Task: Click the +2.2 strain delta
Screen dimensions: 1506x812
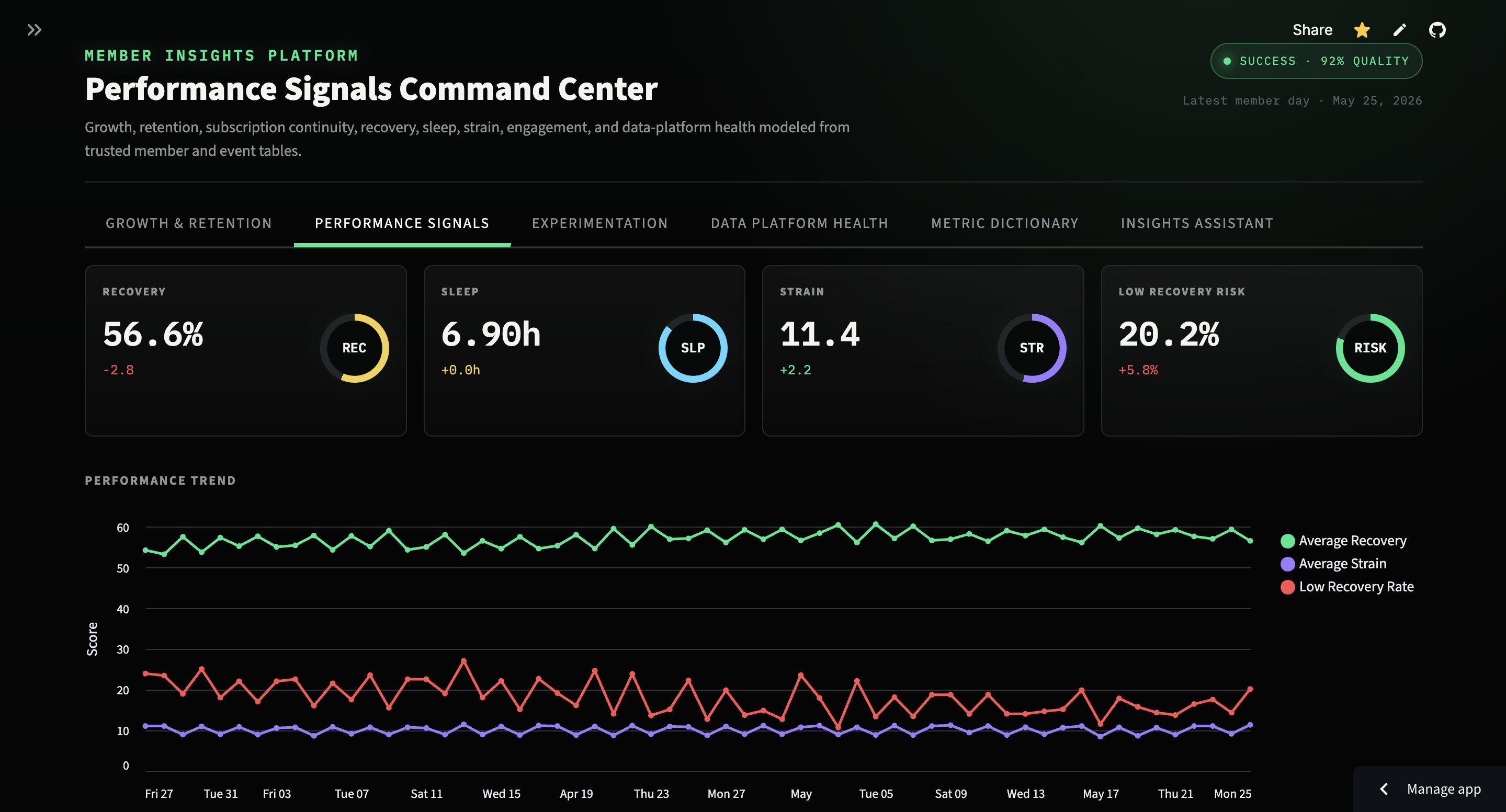Action: [796, 370]
